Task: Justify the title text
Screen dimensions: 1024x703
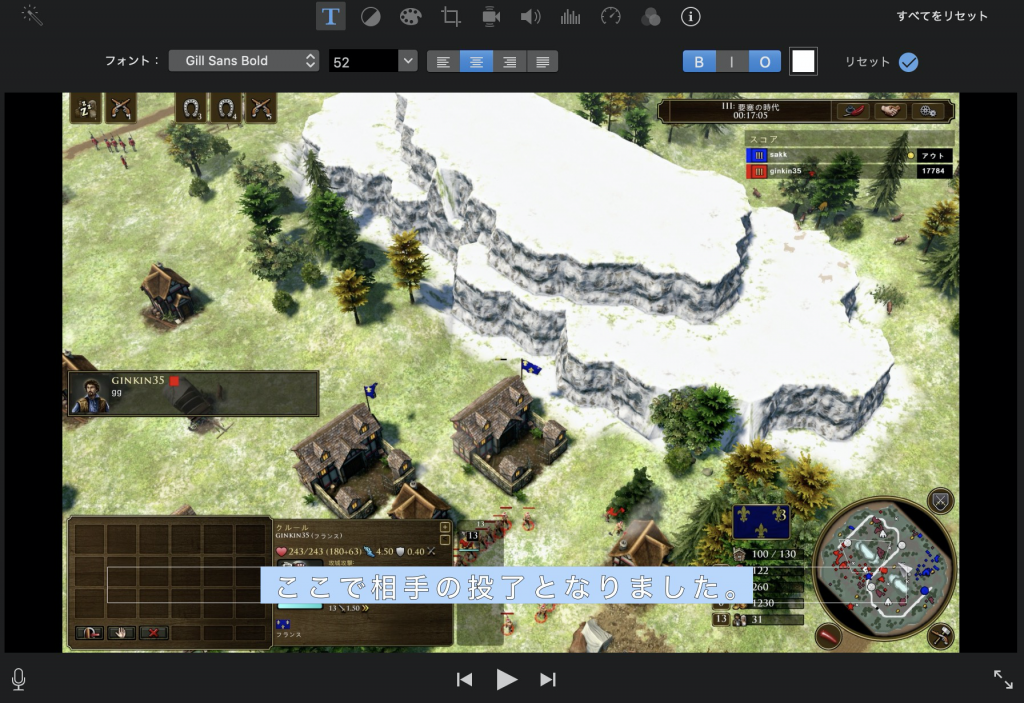Action: point(542,62)
